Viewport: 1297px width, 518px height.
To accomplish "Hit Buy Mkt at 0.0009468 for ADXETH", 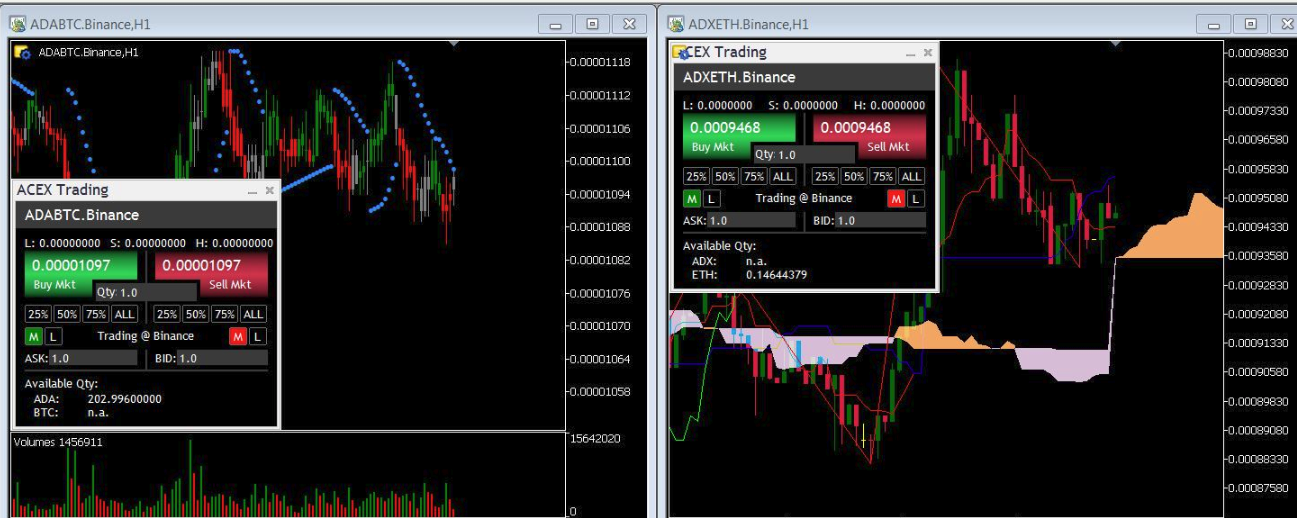I will (739, 135).
